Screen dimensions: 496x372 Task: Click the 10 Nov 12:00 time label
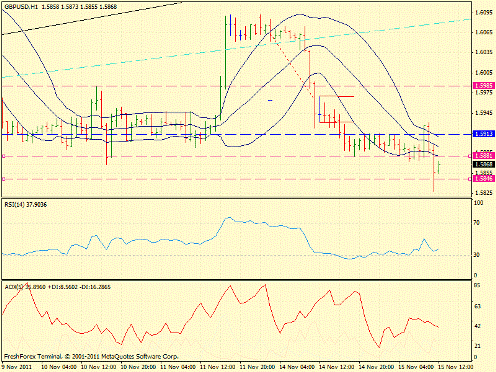[98, 367]
